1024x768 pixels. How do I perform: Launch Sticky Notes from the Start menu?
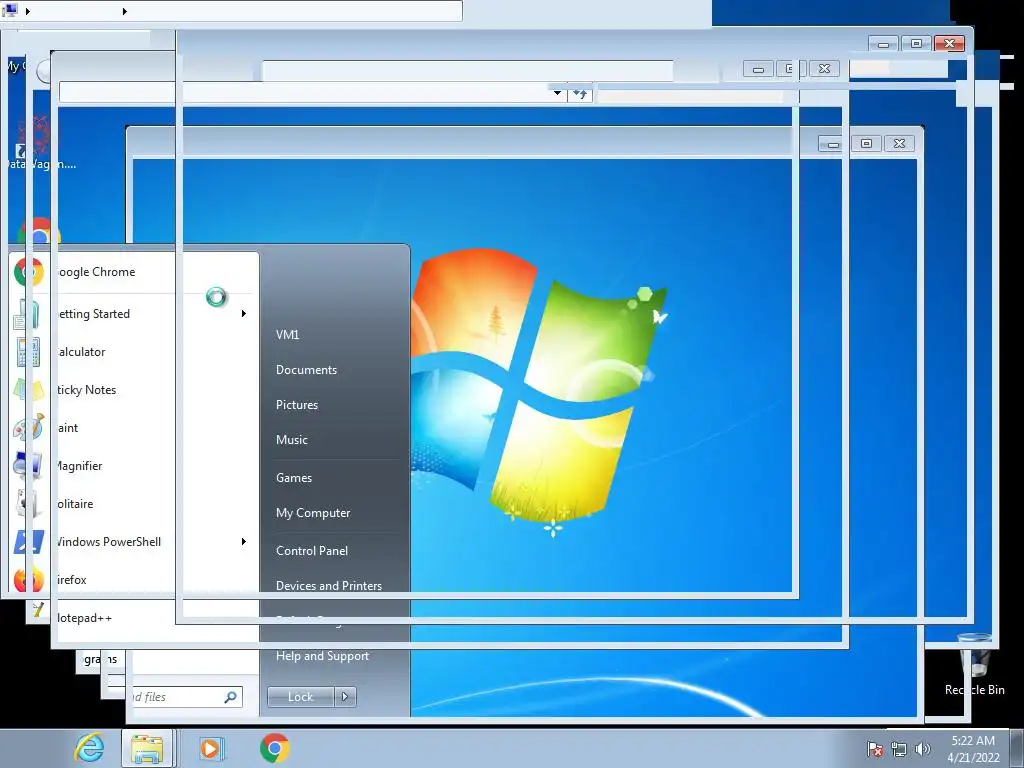coord(134,390)
